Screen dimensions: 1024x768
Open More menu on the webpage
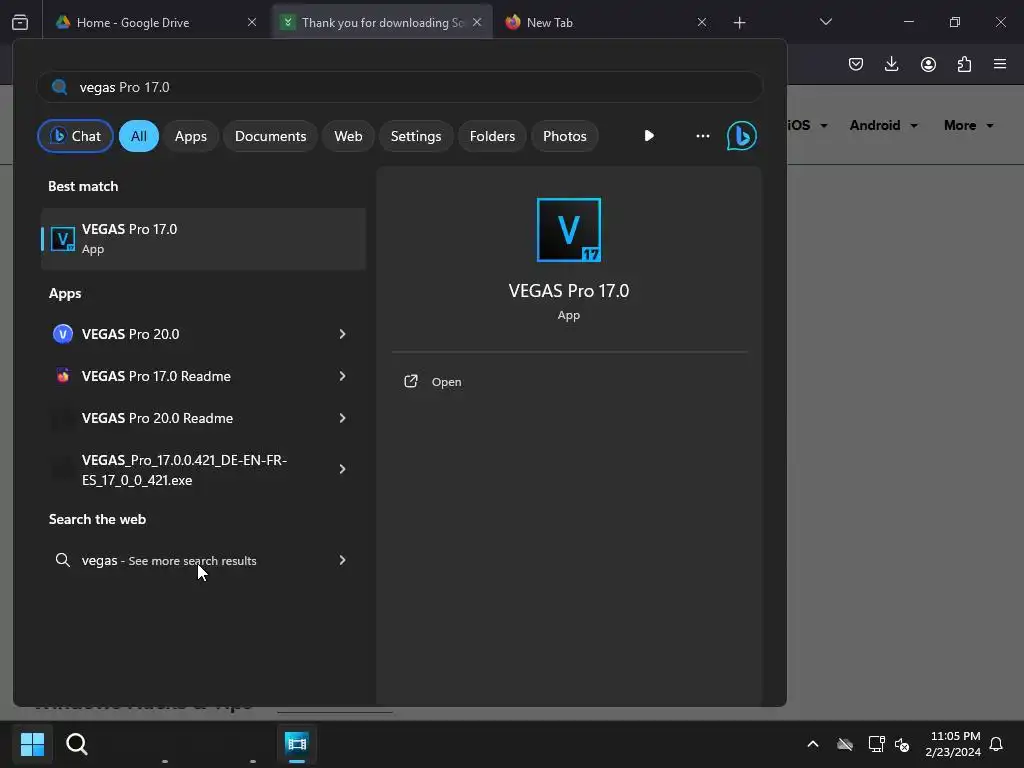coord(968,125)
